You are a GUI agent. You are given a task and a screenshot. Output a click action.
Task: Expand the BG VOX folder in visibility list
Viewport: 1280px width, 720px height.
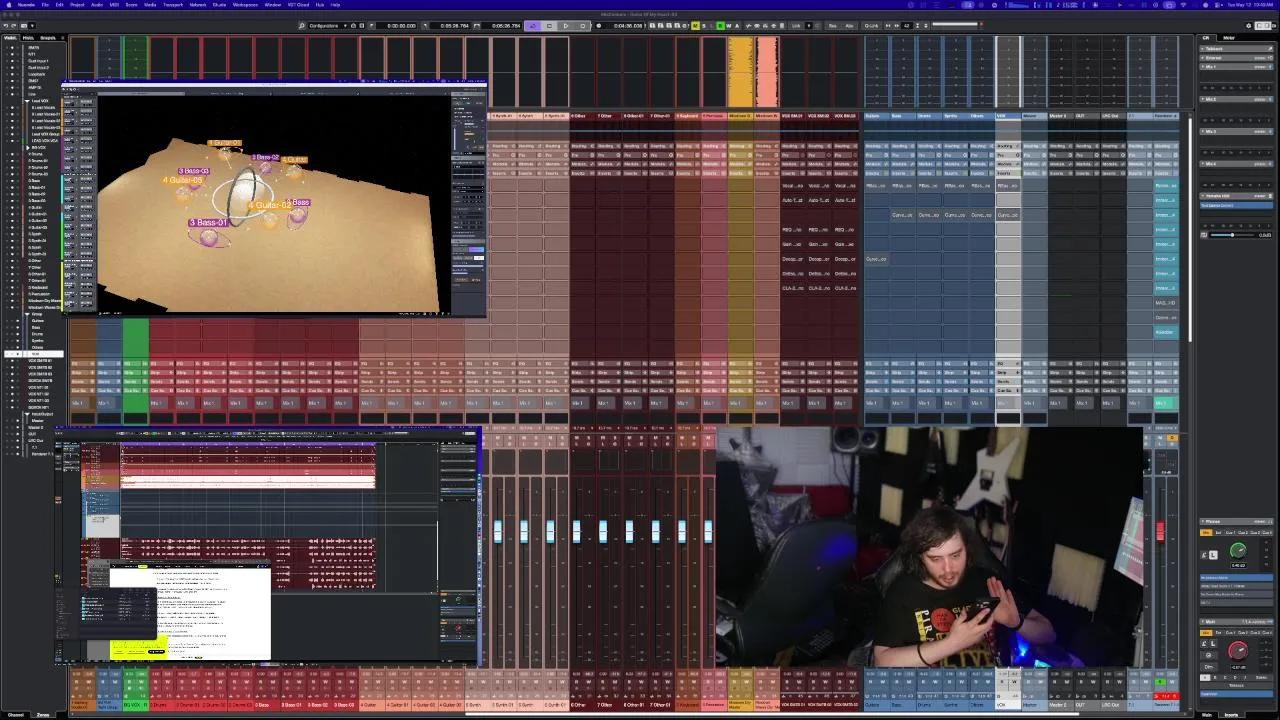tap(27, 147)
